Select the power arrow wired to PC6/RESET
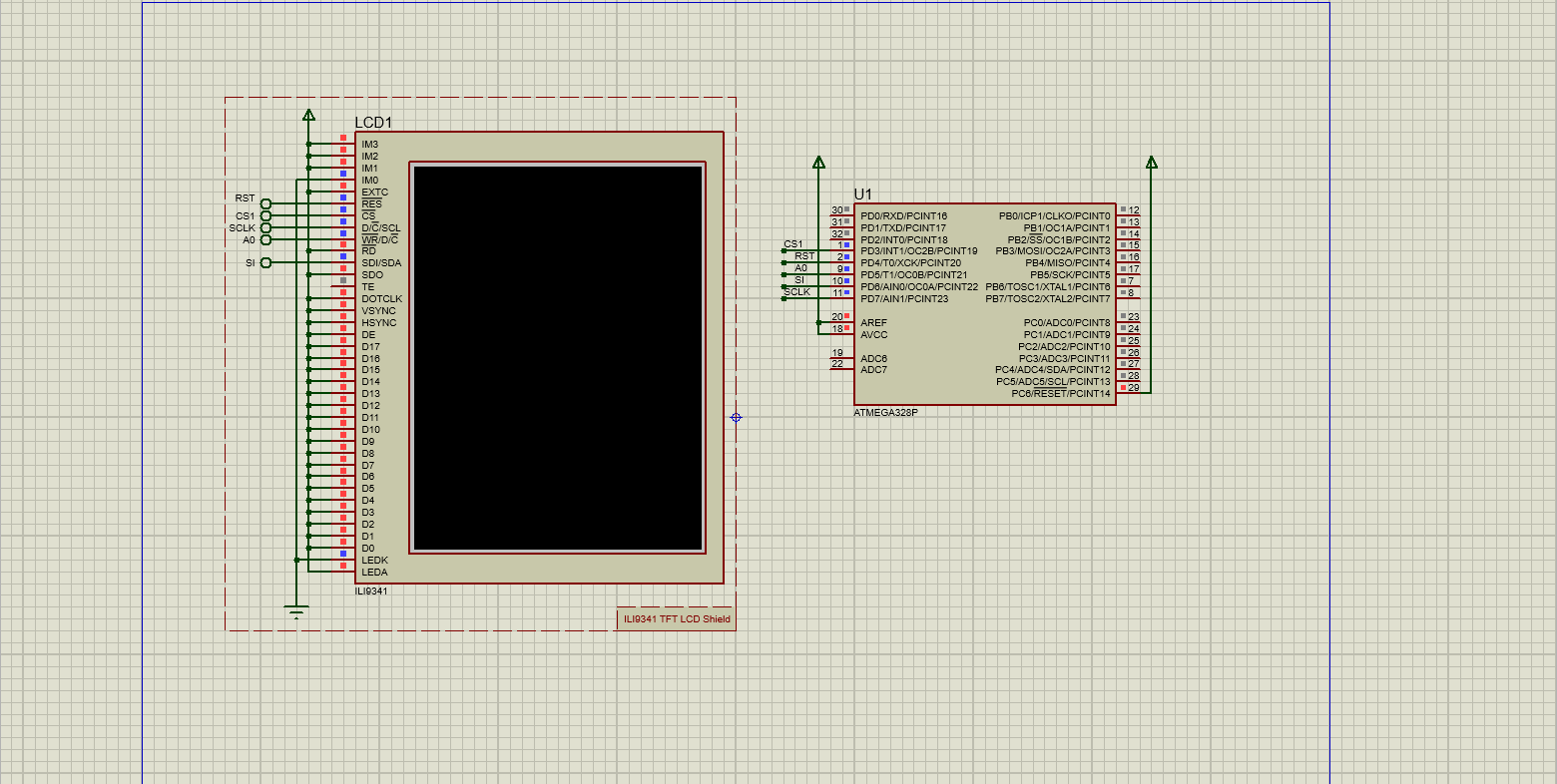This screenshot has width=1557, height=784. [x=1151, y=162]
